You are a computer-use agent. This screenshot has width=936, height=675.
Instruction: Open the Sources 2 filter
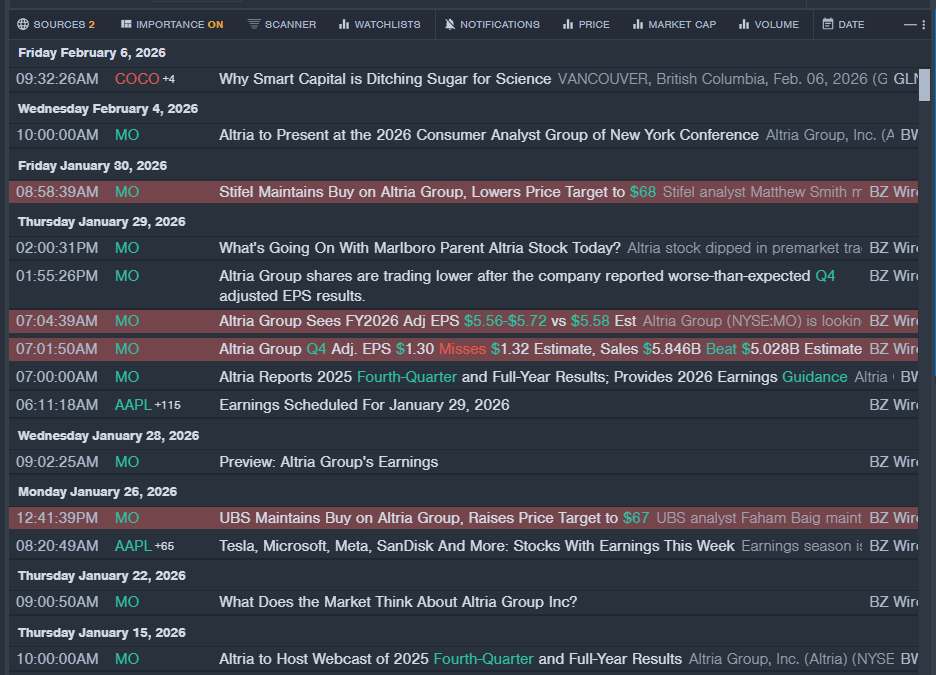click(x=56, y=24)
